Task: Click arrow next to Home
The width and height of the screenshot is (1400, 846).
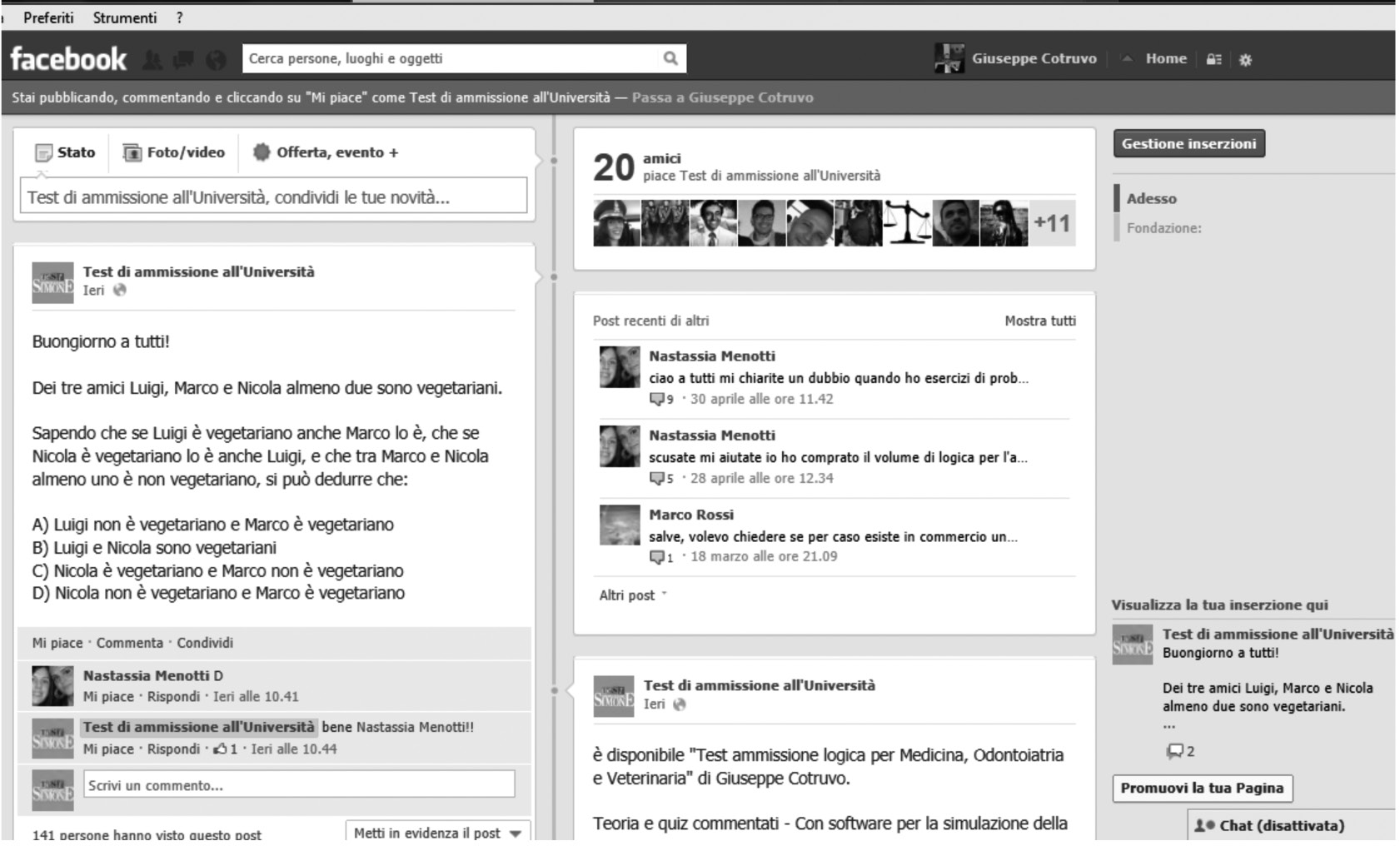Action: [1127, 59]
